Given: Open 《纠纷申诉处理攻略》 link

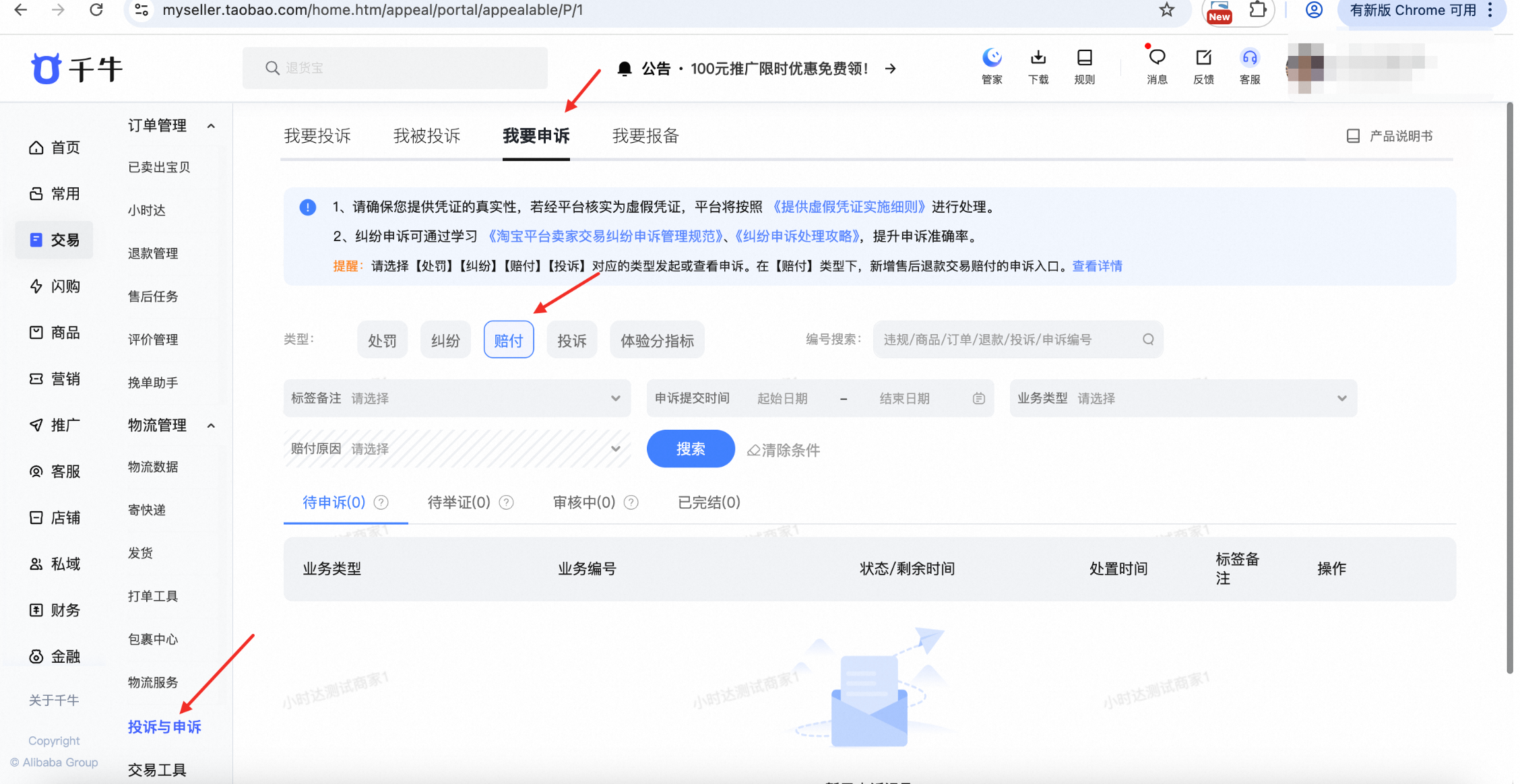Looking at the screenshot, I should (x=798, y=236).
